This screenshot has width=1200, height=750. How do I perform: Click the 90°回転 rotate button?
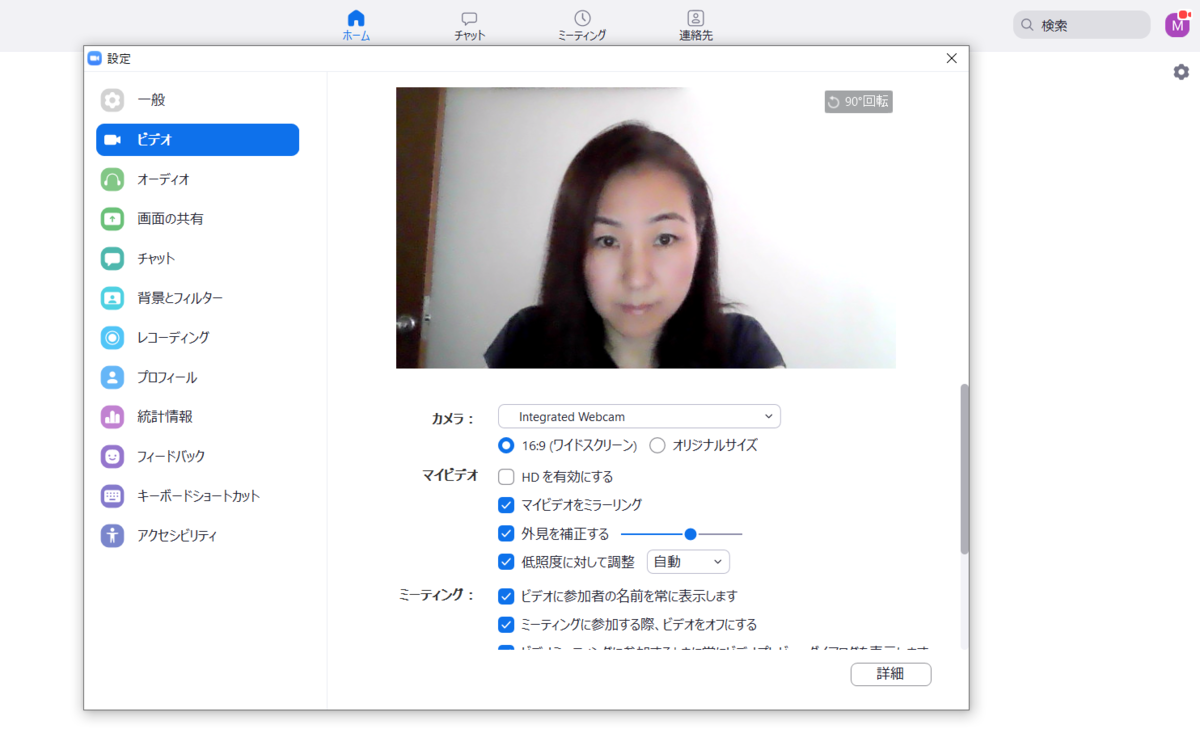pyautogui.click(x=858, y=101)
